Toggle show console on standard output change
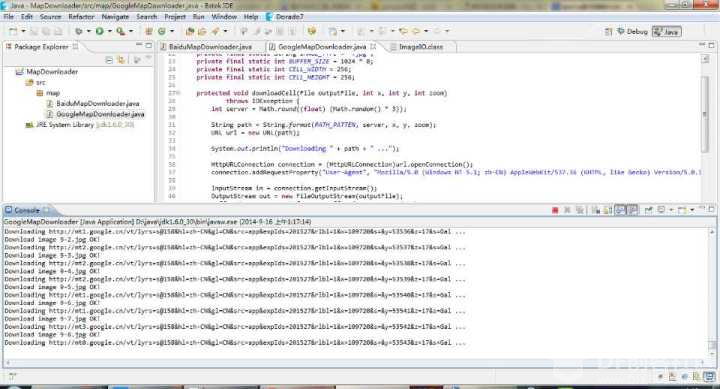The image size is (720, 389). tap(620, 210)
